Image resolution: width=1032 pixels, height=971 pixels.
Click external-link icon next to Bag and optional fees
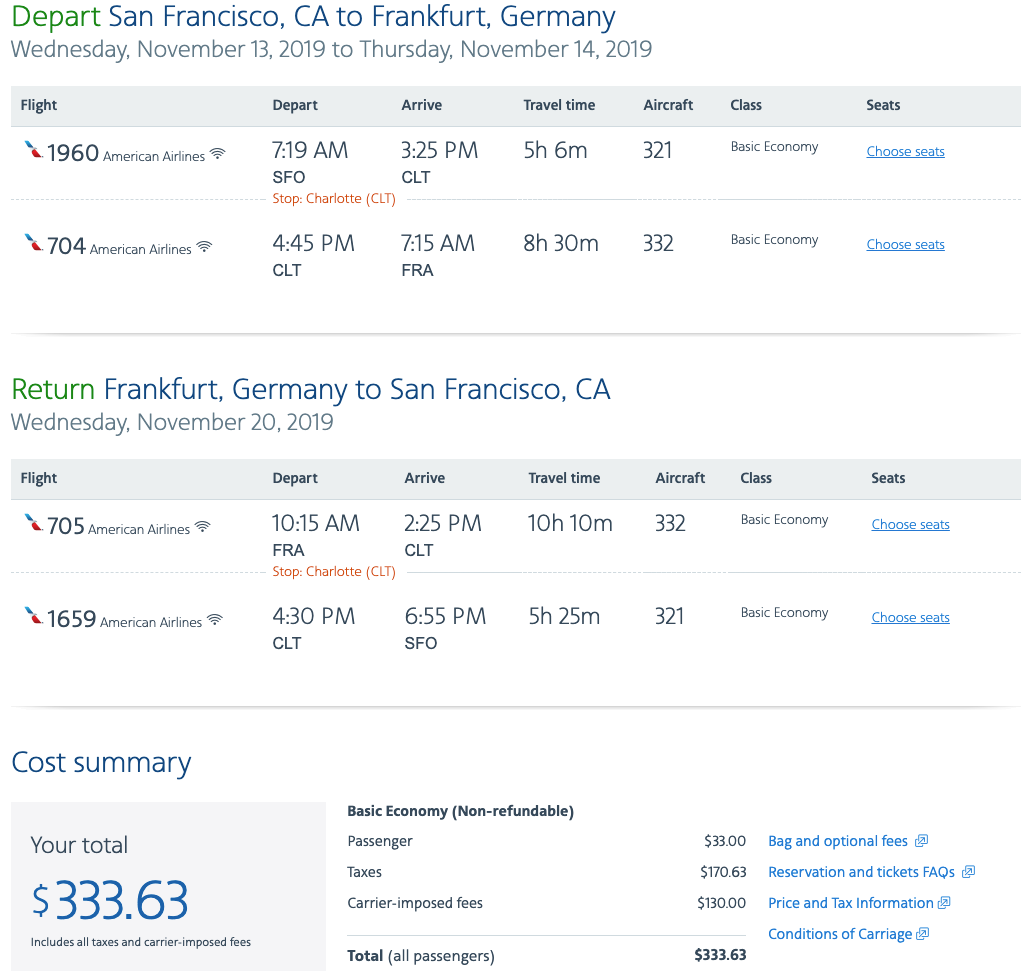[921, 841]
